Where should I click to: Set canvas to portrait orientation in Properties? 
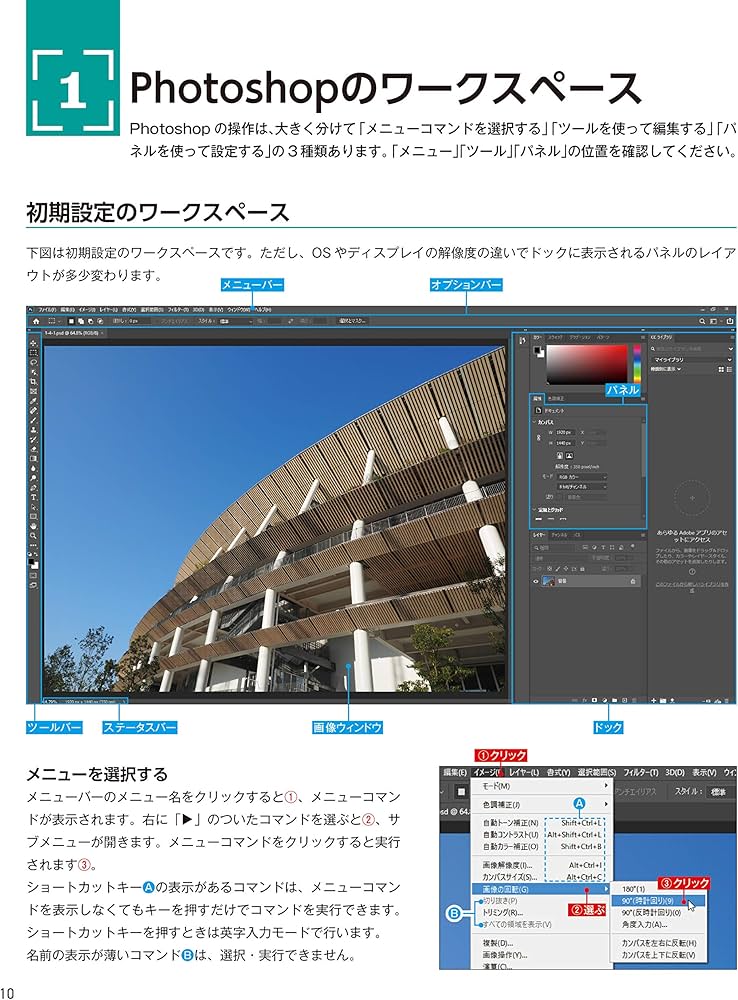click(559, 455)
